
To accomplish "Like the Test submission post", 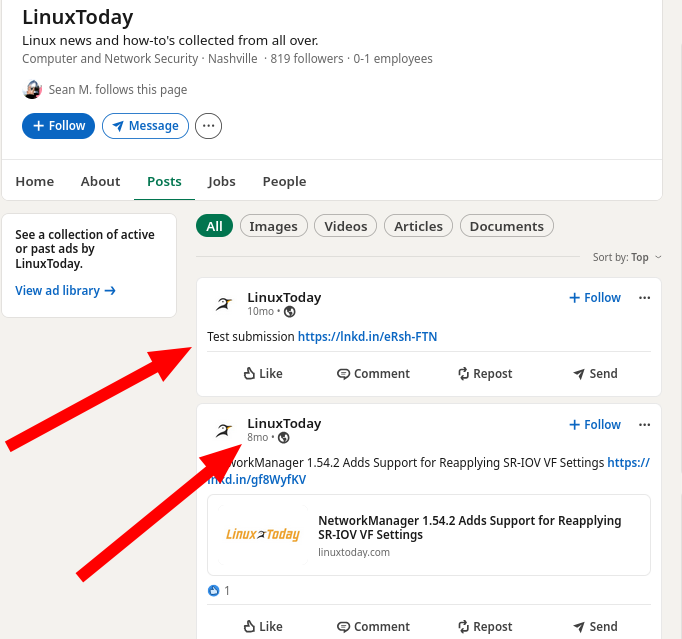I will (x=263, y=374).
